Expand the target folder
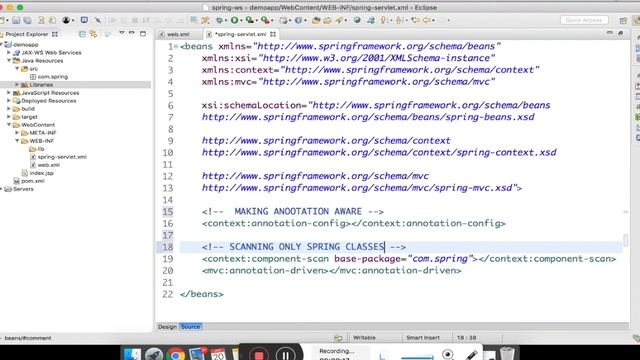The height and width of the screenshot is (360, 640). pos(9,117)
